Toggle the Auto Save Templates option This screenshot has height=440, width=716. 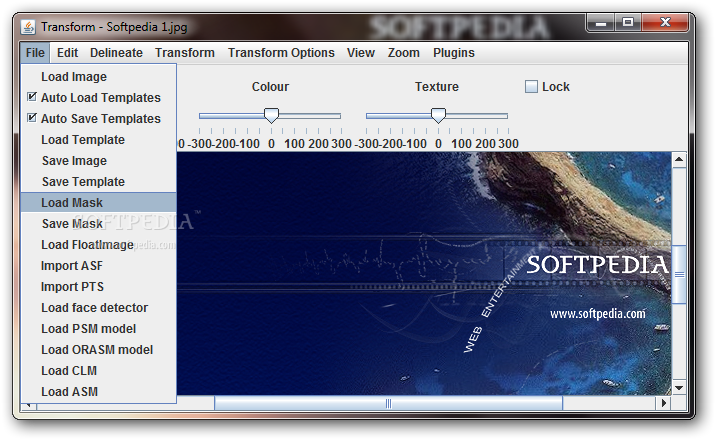pos(99,119)
